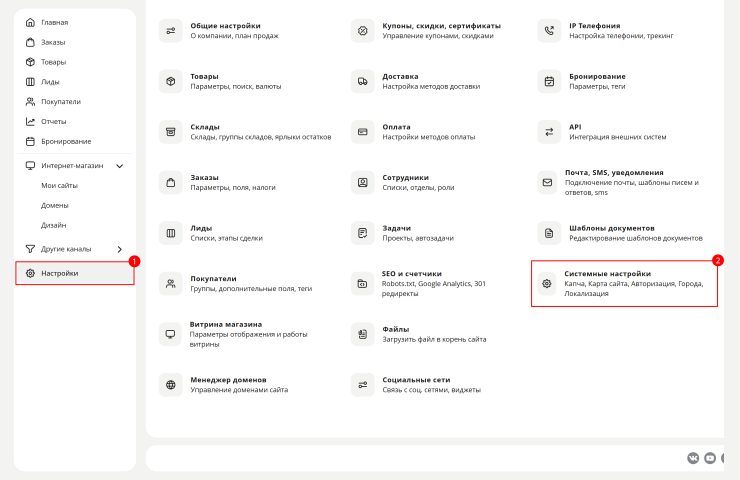Image resolution: width=740 pixels, height=480 pixels.
Task: Expand the Другие каналы chevron right
Action: pos(120,249)
